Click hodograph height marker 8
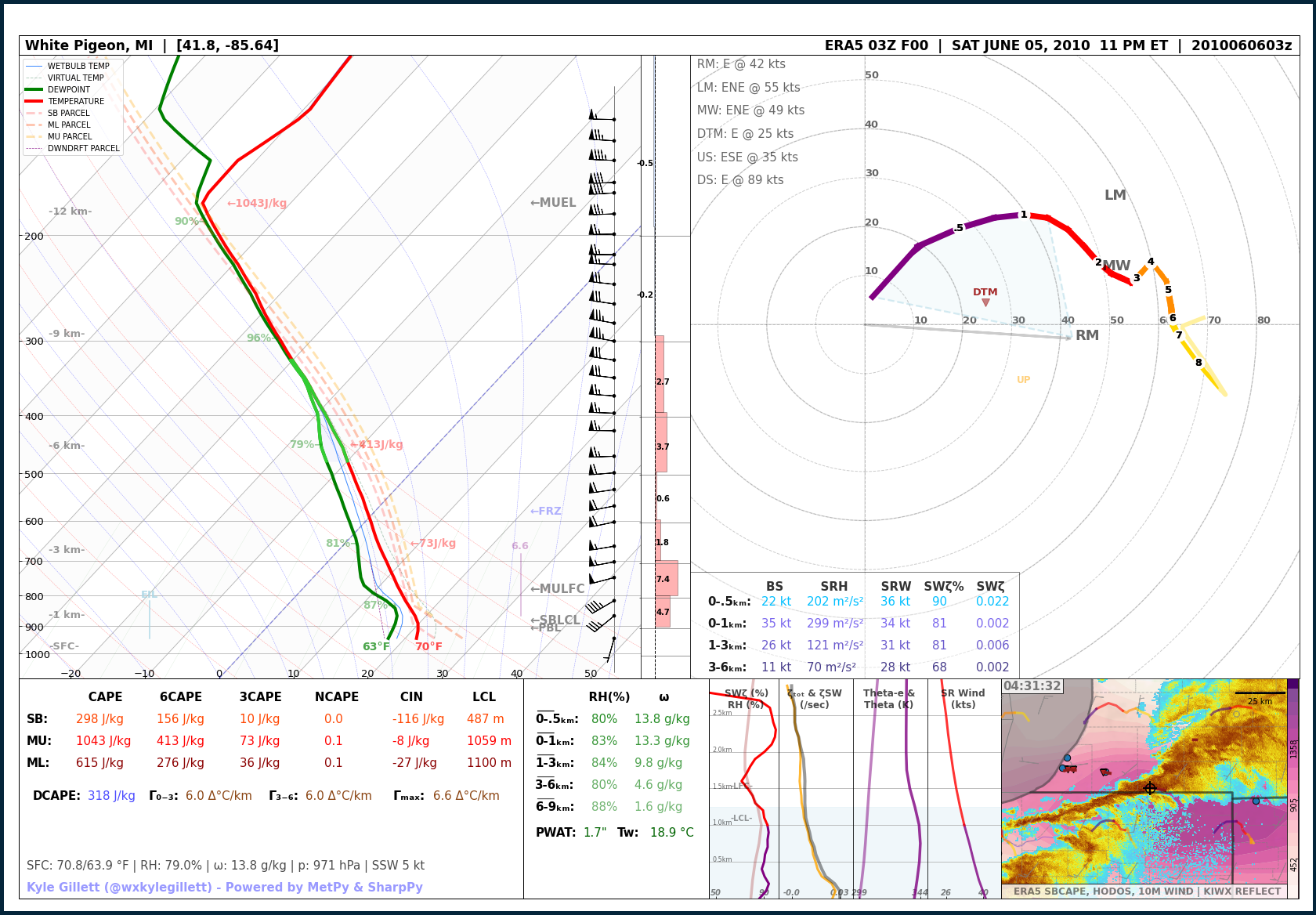The height and width of the screenshot is (915, 1316). point(1198,363)
